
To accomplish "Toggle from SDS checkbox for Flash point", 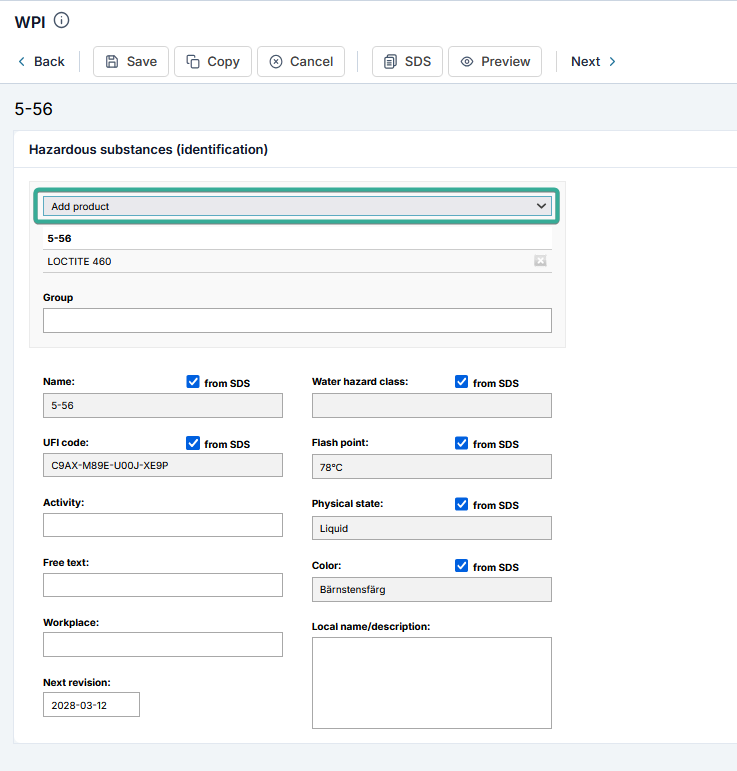I will (461, 443).
